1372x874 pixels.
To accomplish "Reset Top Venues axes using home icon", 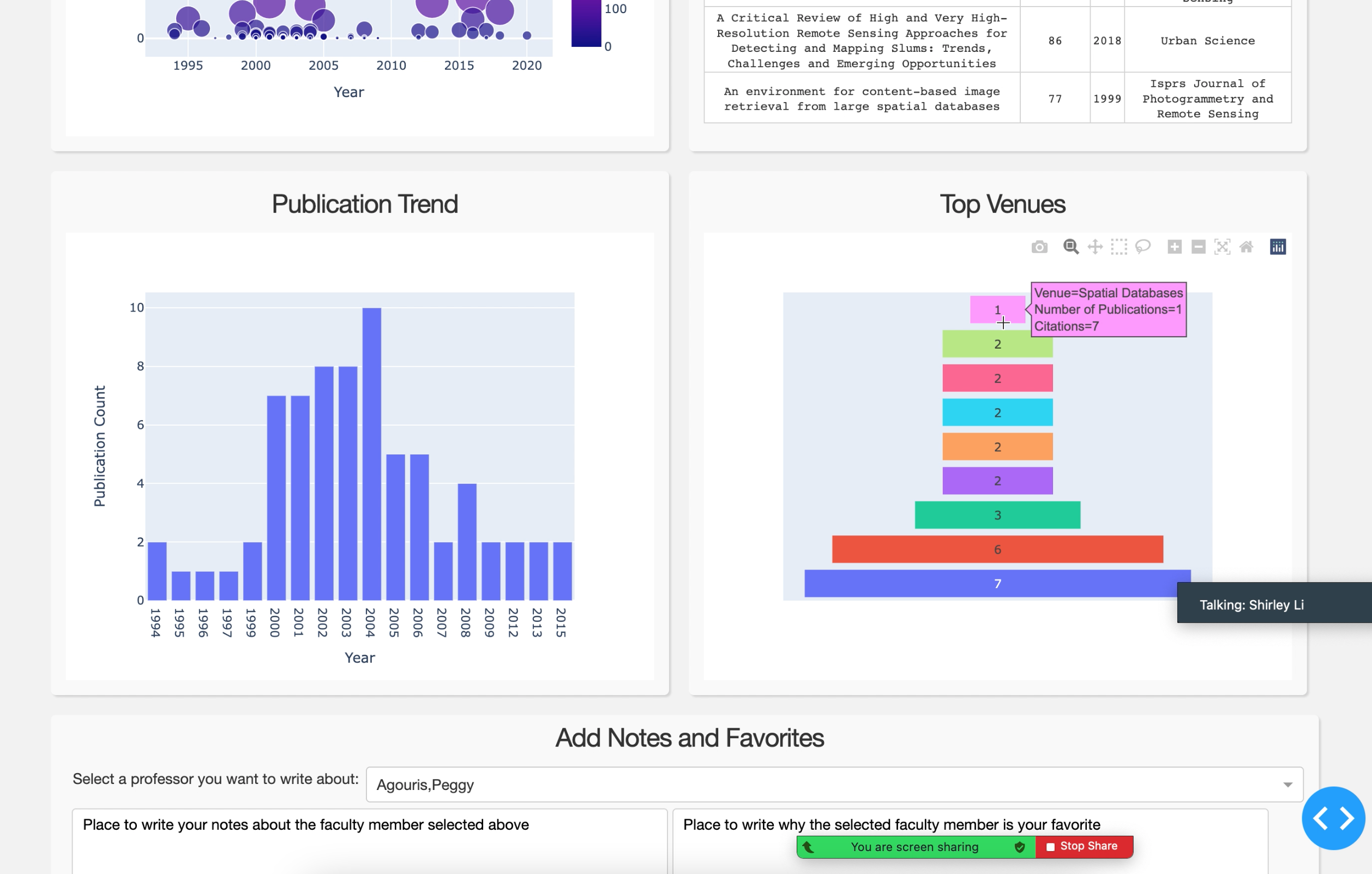I will 1247,246.
